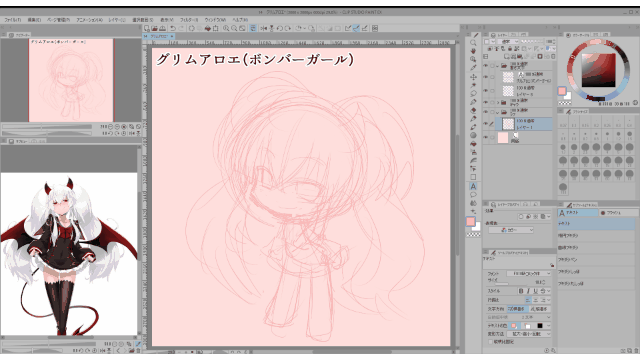
Task: Click the New document toolbar icon
Action: pyautogui.click(x=147, y=28)
